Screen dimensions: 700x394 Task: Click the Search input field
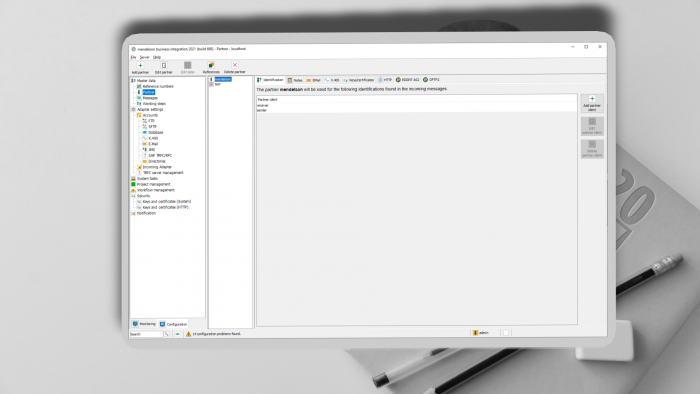(146, 334)
